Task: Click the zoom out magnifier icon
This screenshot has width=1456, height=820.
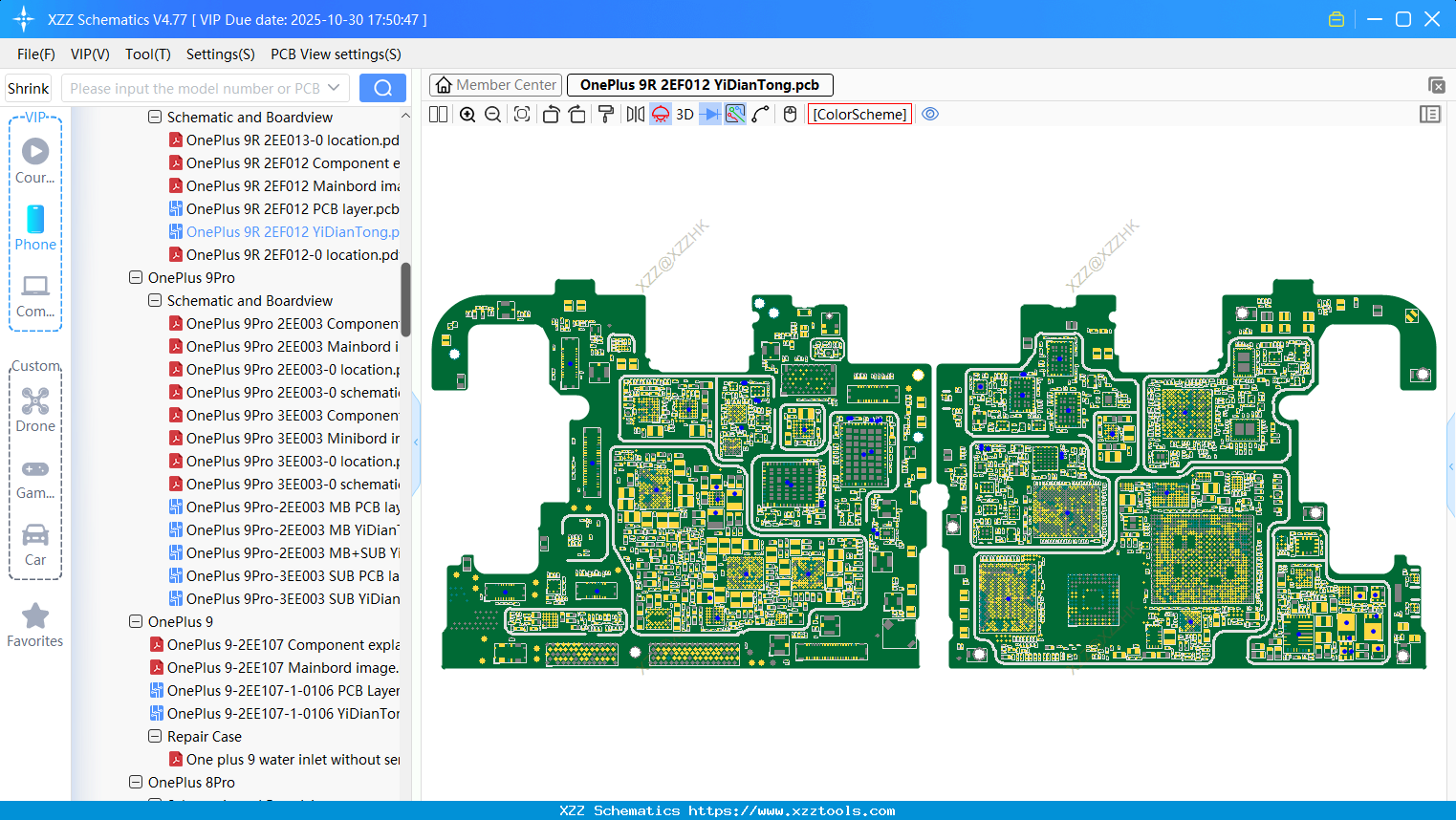Action: 493,115
